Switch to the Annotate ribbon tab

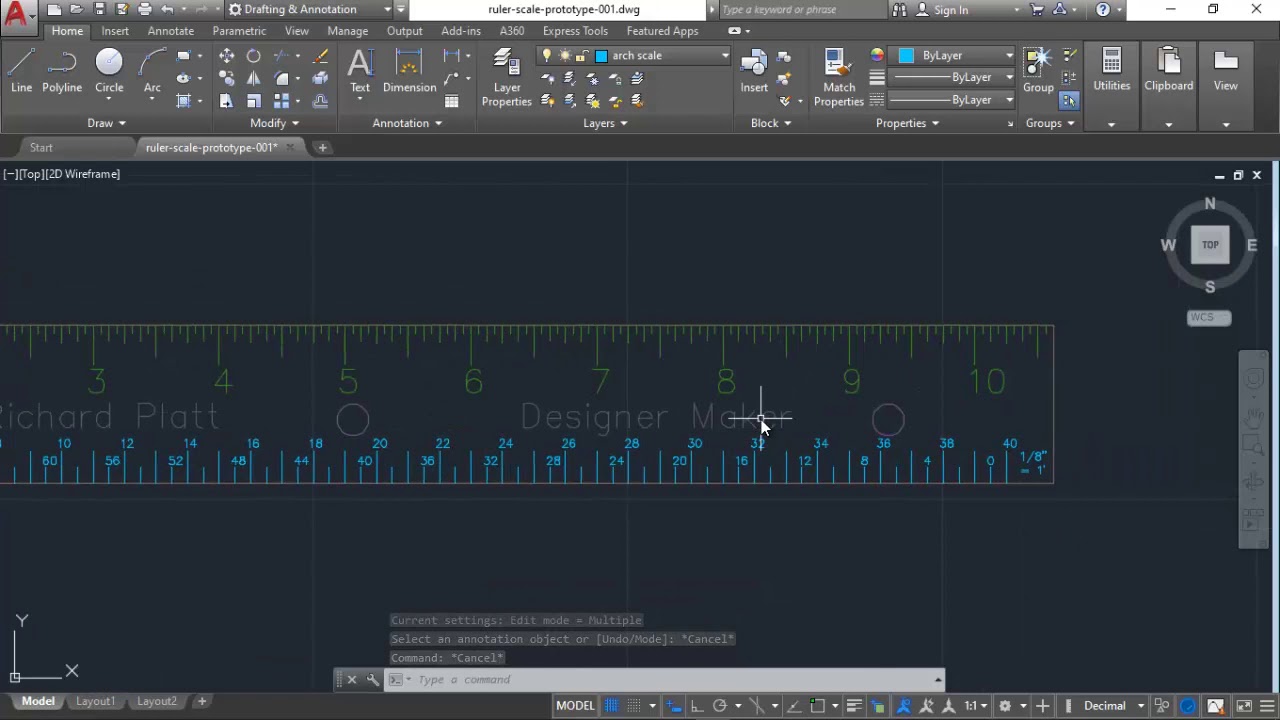[x=171, y=31]
